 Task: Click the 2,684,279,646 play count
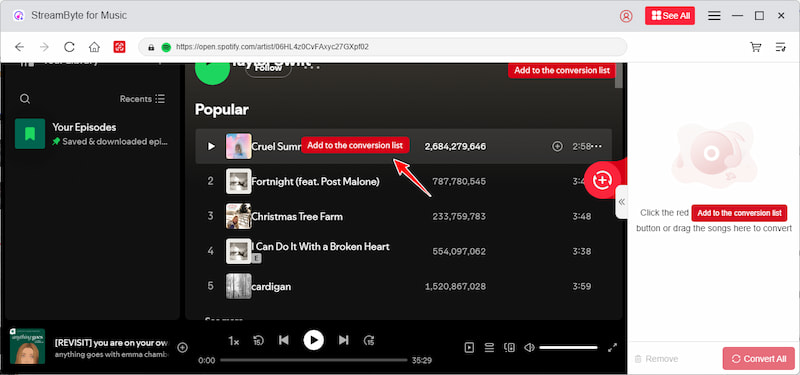tap(455, 146)
